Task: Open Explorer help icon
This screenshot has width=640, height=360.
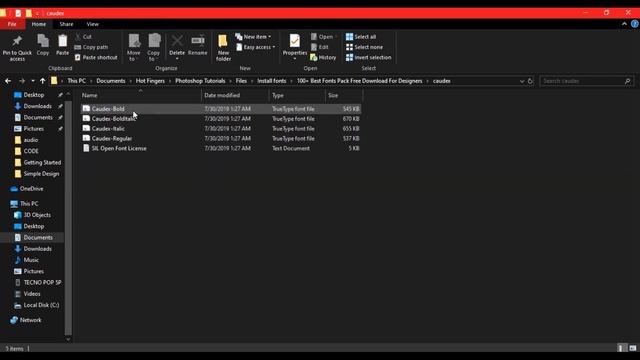Action: click(635, 24)
